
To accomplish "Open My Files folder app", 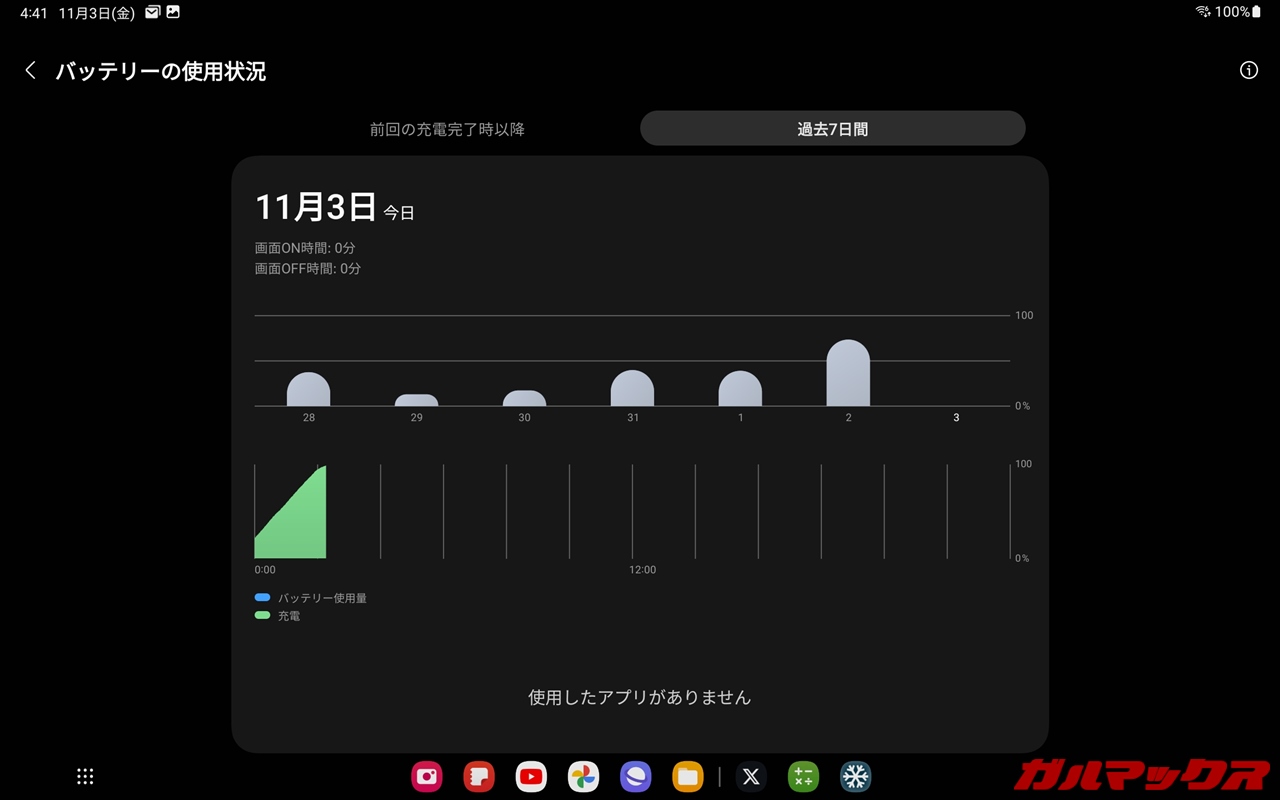I will [687, 776].
